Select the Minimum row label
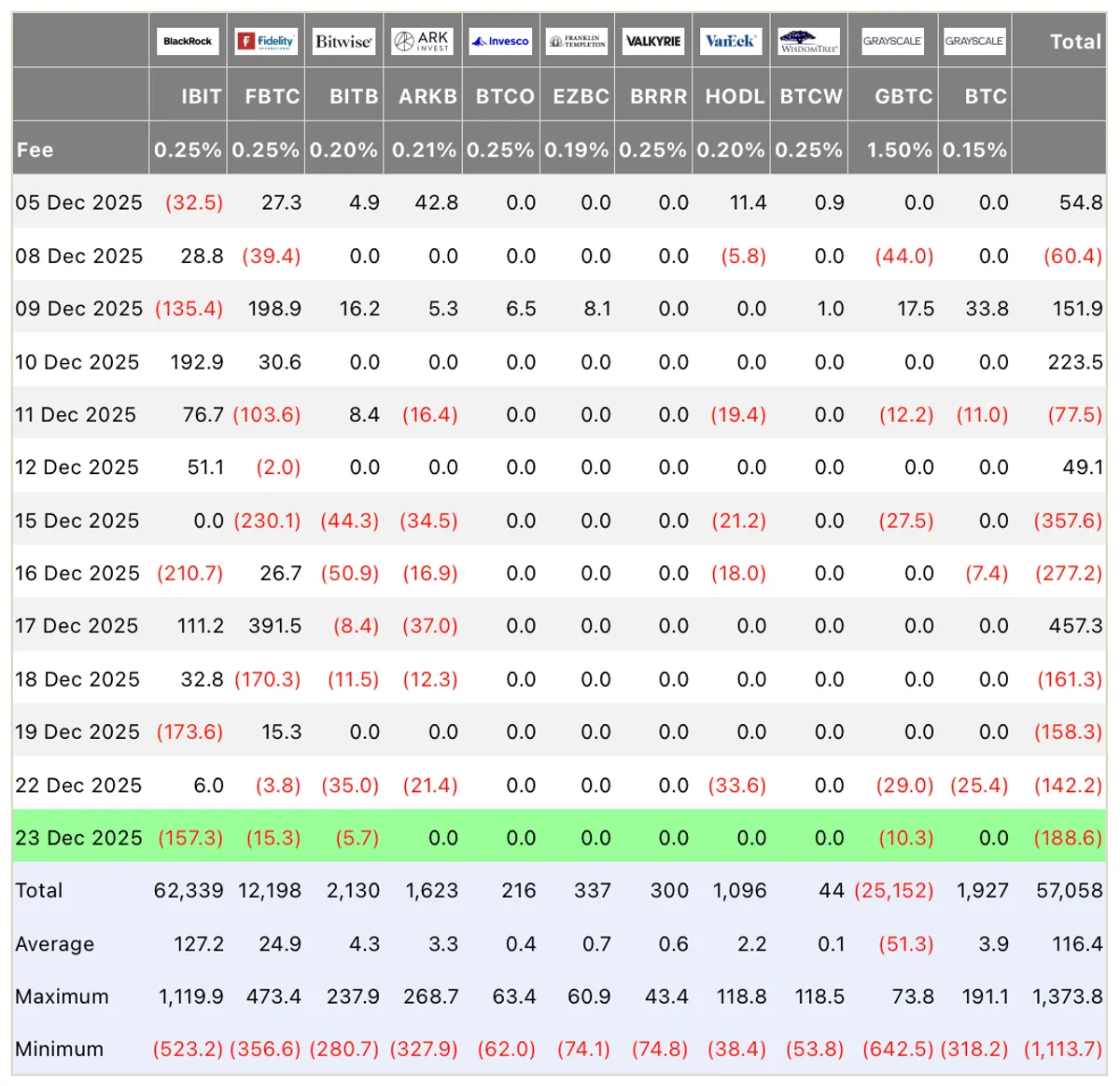 [x=59, y=1049]
